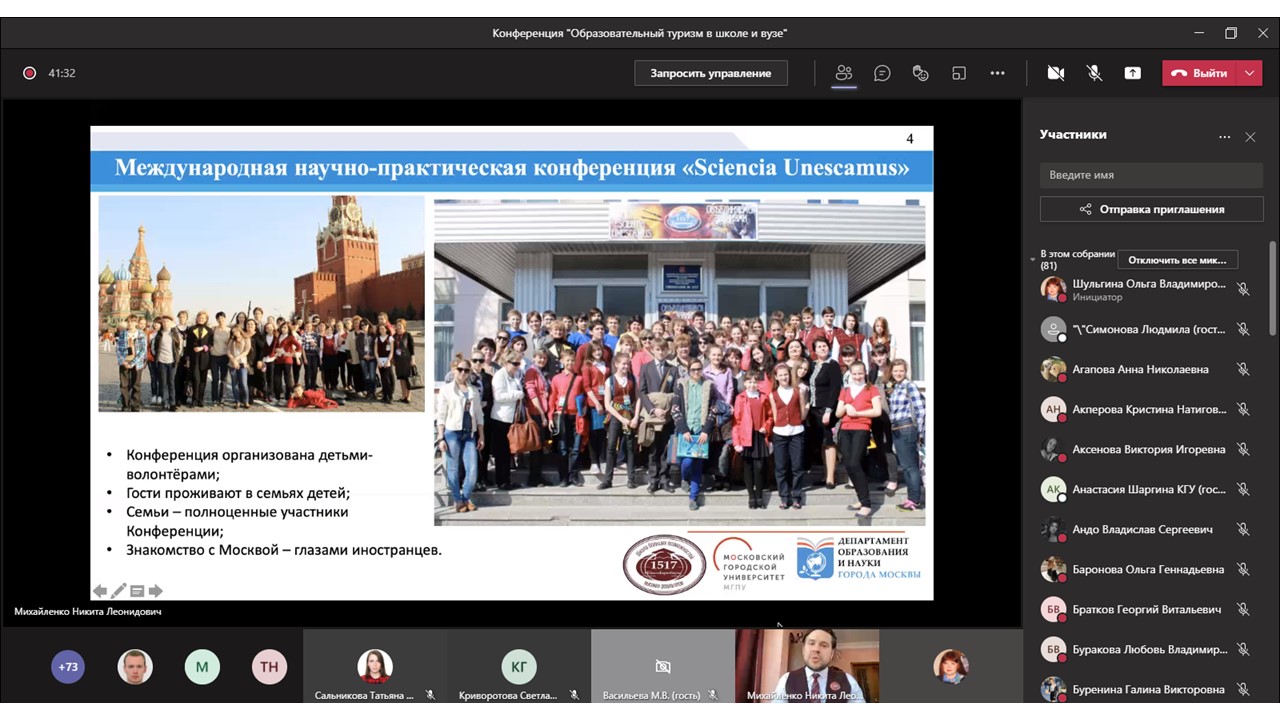
Task: Advance to the next slide arrow
Action: tap(156, 591)
